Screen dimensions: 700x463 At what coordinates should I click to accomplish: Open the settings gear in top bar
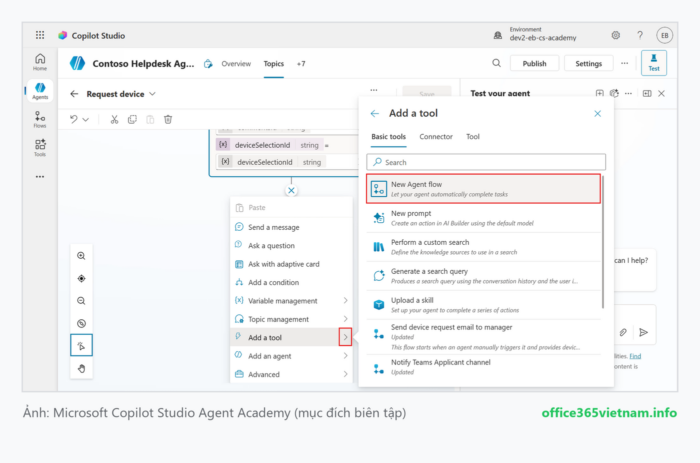click(615, 35)
